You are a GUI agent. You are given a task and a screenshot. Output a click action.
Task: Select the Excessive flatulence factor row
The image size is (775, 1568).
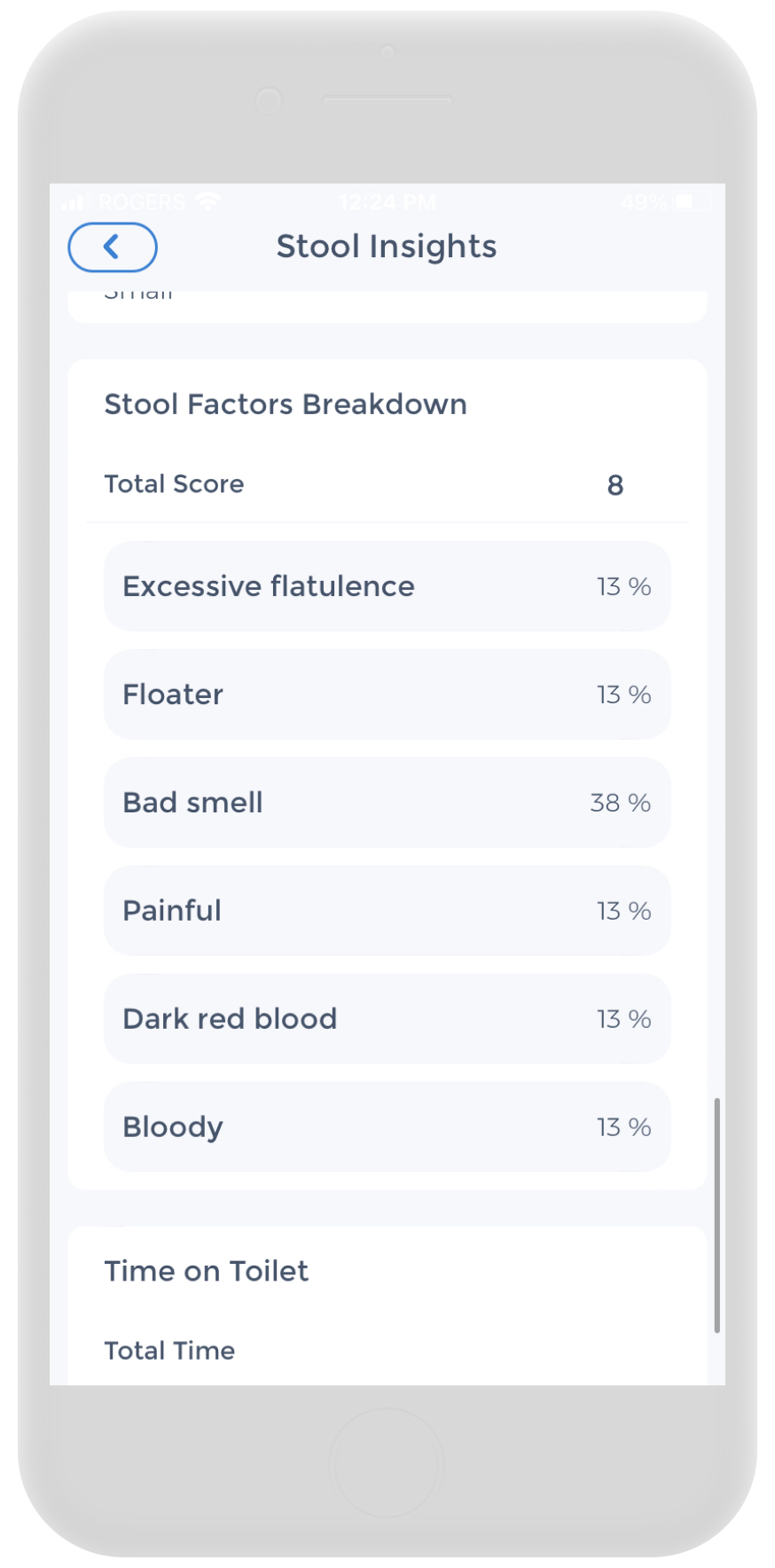click(x=387, y=586)
